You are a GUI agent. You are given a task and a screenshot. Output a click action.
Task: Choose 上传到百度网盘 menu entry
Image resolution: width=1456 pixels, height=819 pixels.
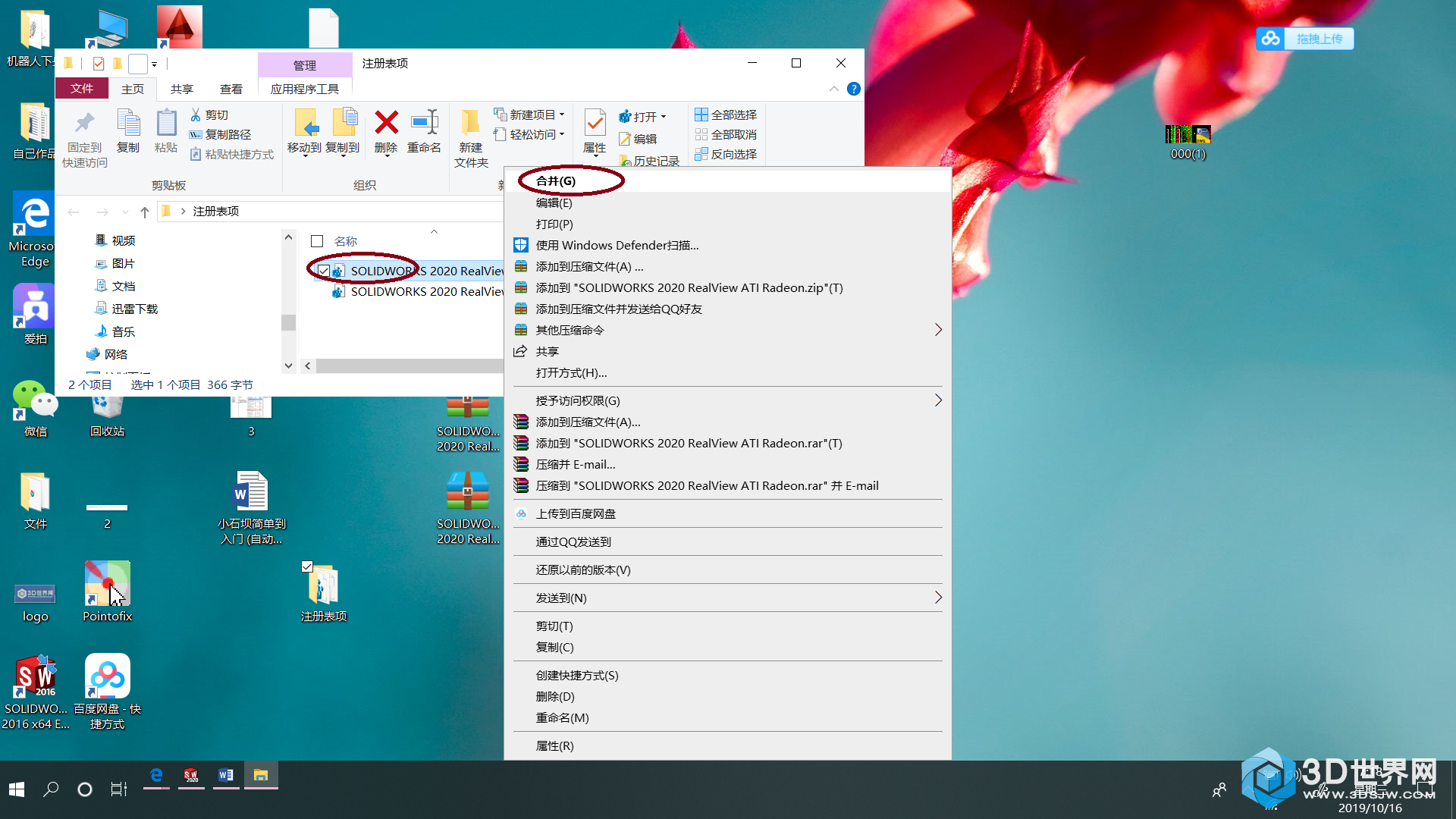point(728,513)
